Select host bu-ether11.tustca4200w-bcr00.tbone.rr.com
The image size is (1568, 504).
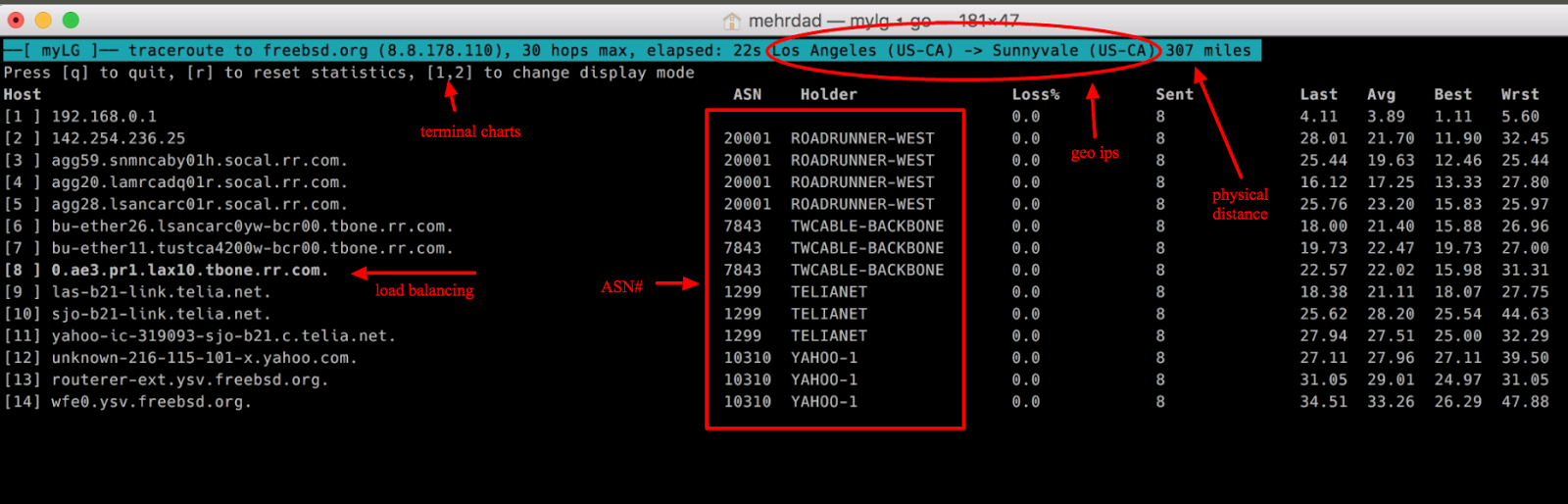point(252,248)
